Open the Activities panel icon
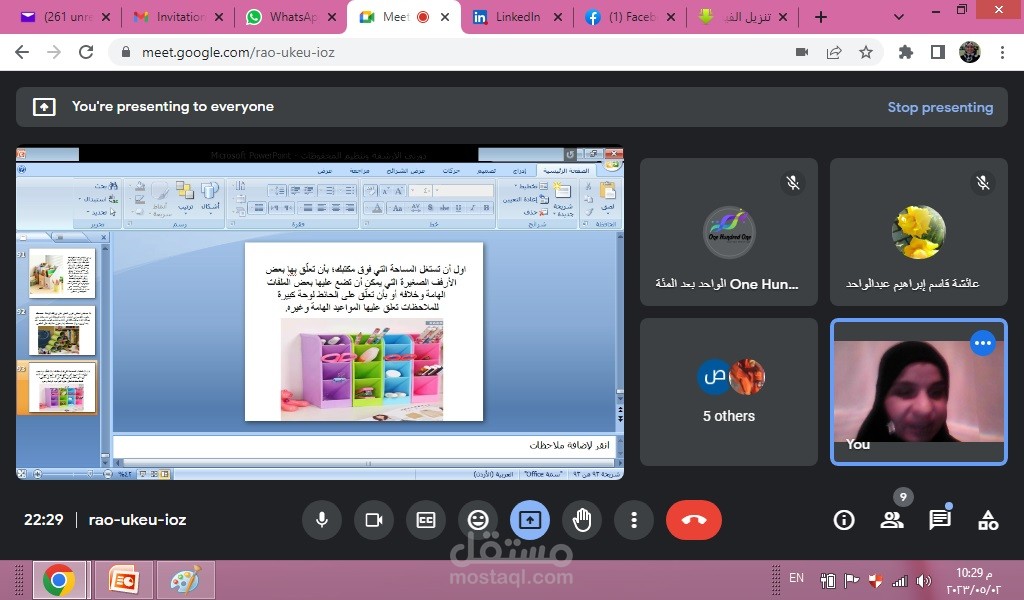The height and width of the screenshot is (600, 1024). click(x=988, y=520)
